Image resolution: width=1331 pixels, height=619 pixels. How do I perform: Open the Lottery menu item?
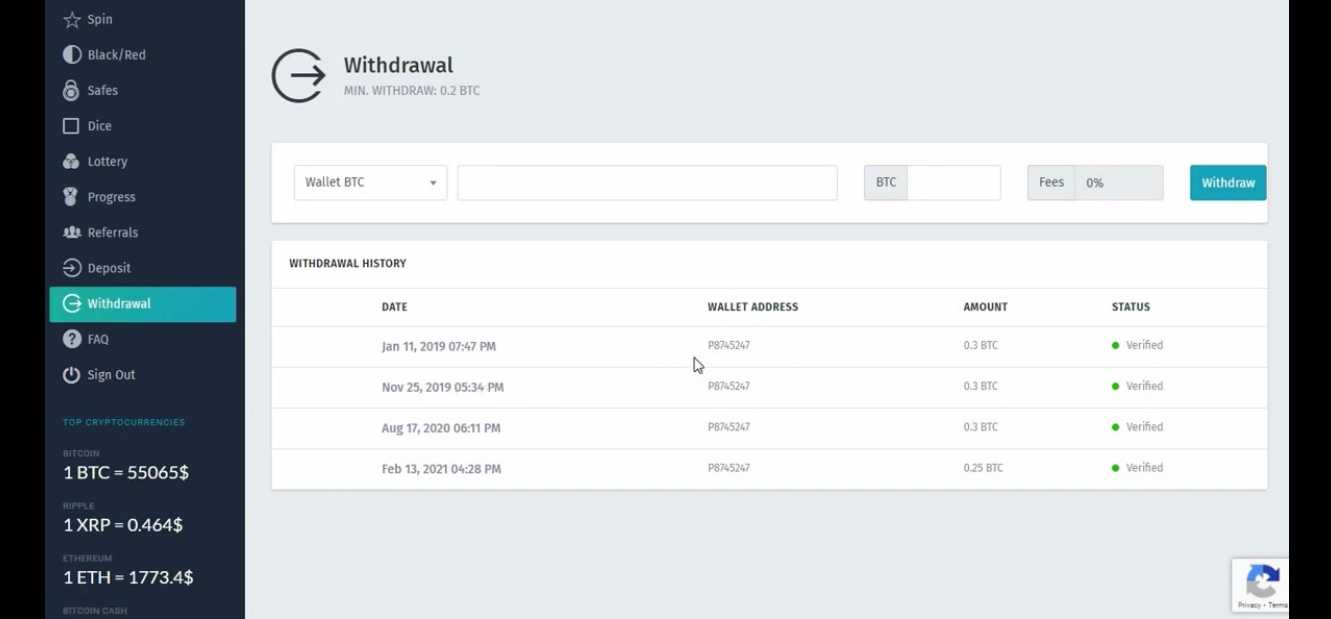coord(107,162)
